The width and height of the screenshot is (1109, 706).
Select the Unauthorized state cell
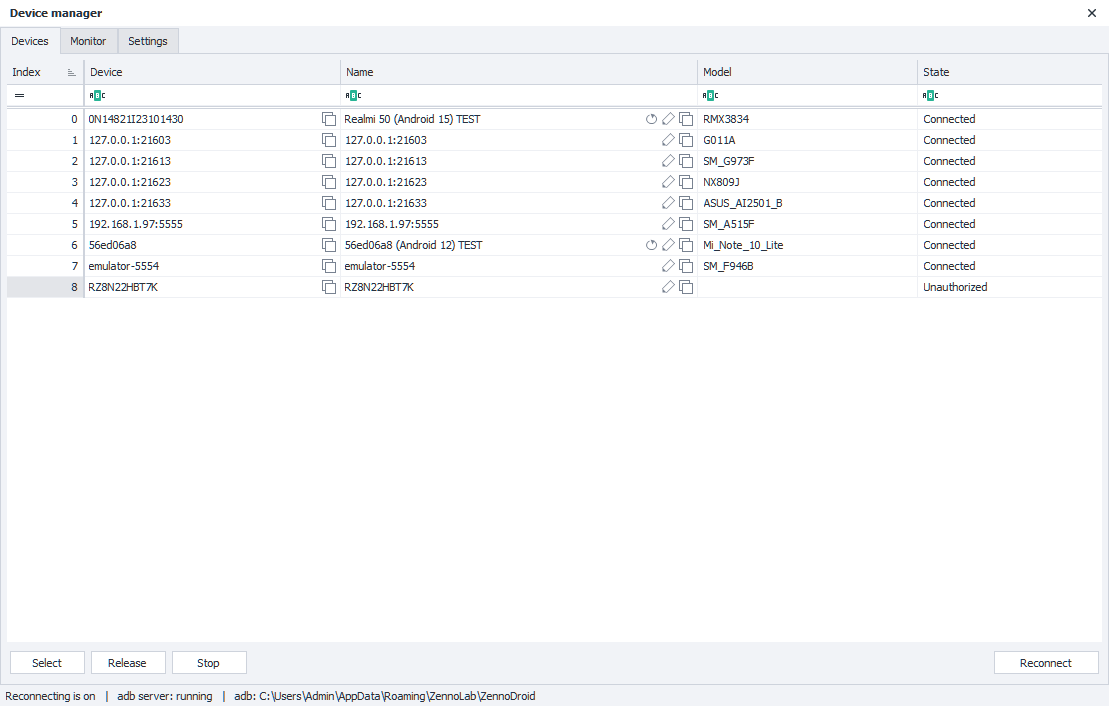click(1010, 287)
